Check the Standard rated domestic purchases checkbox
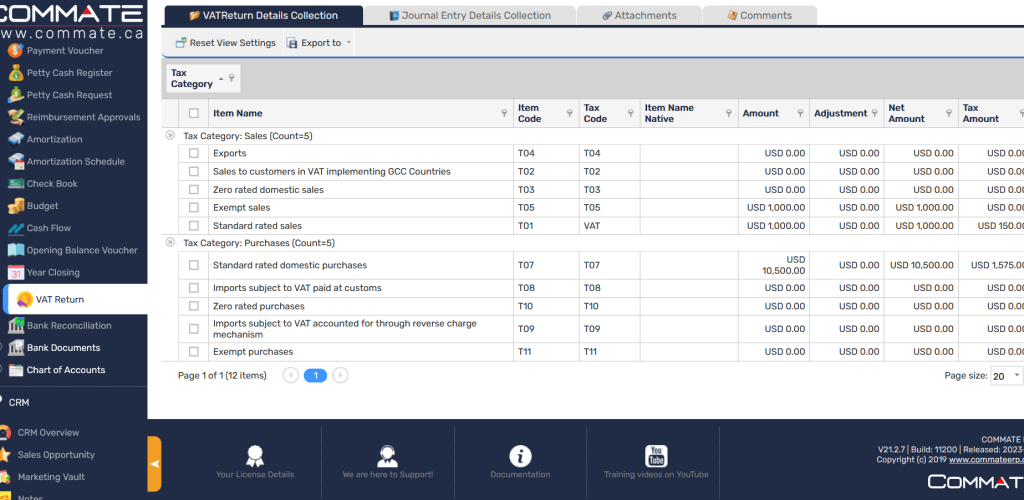This screenshot has height=500, width=1024. click(x=193, y=265)
